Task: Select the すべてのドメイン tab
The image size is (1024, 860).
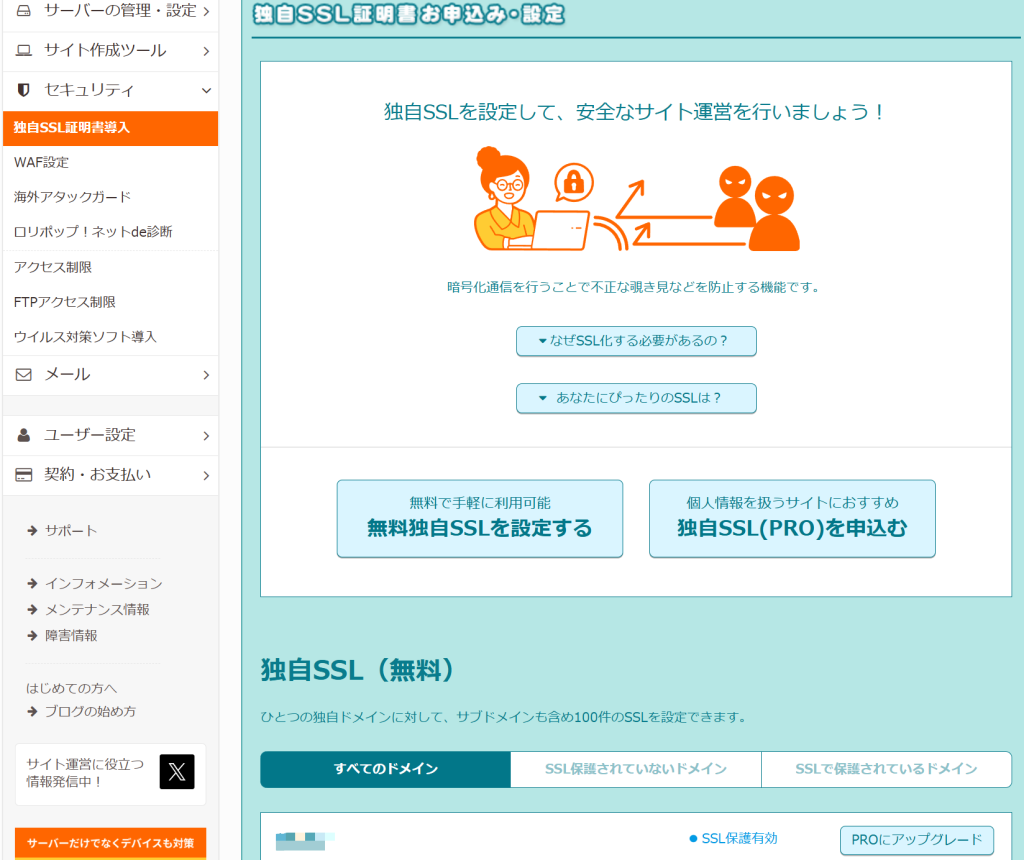Action: point(385,769)
